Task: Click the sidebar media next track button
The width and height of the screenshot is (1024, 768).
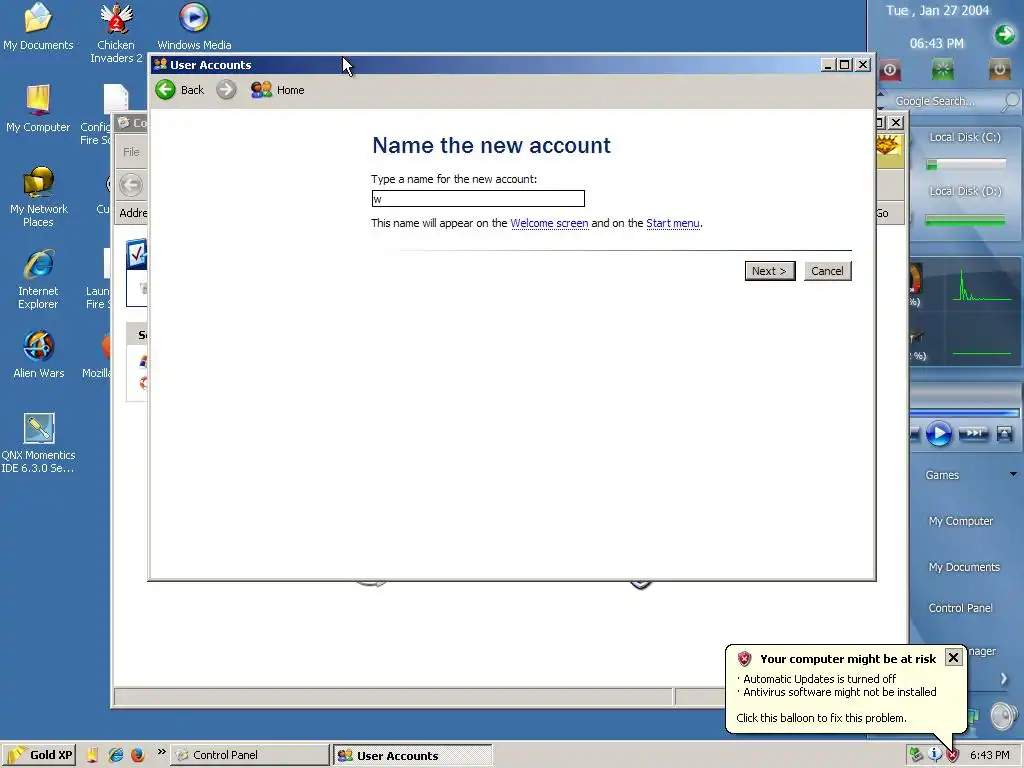Action: (x=973, y=433)
